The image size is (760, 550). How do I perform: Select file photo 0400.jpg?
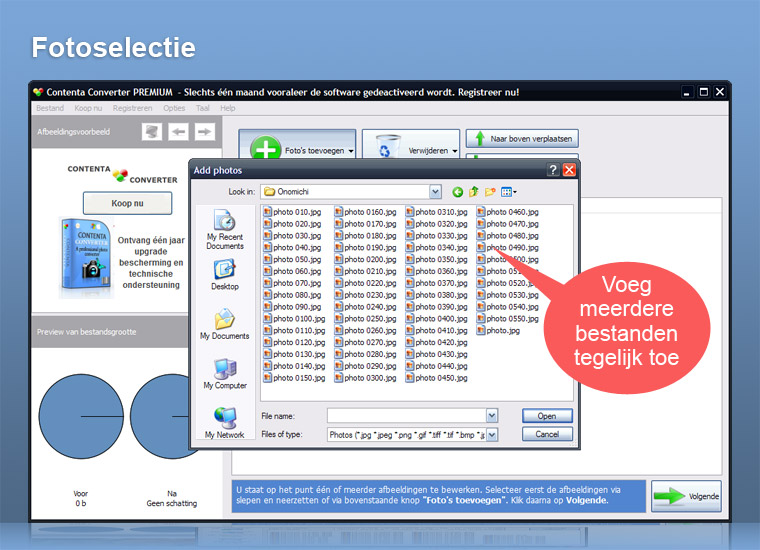pyautogui.click(x=437, y=318)
